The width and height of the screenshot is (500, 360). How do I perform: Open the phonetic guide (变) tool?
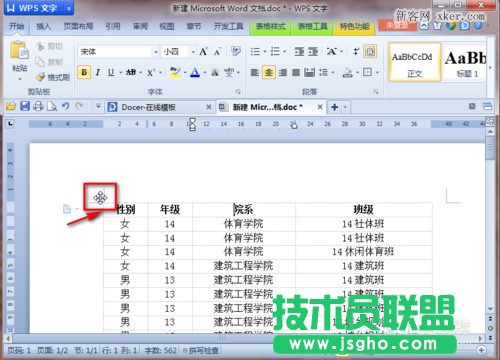tap(229, 72)
